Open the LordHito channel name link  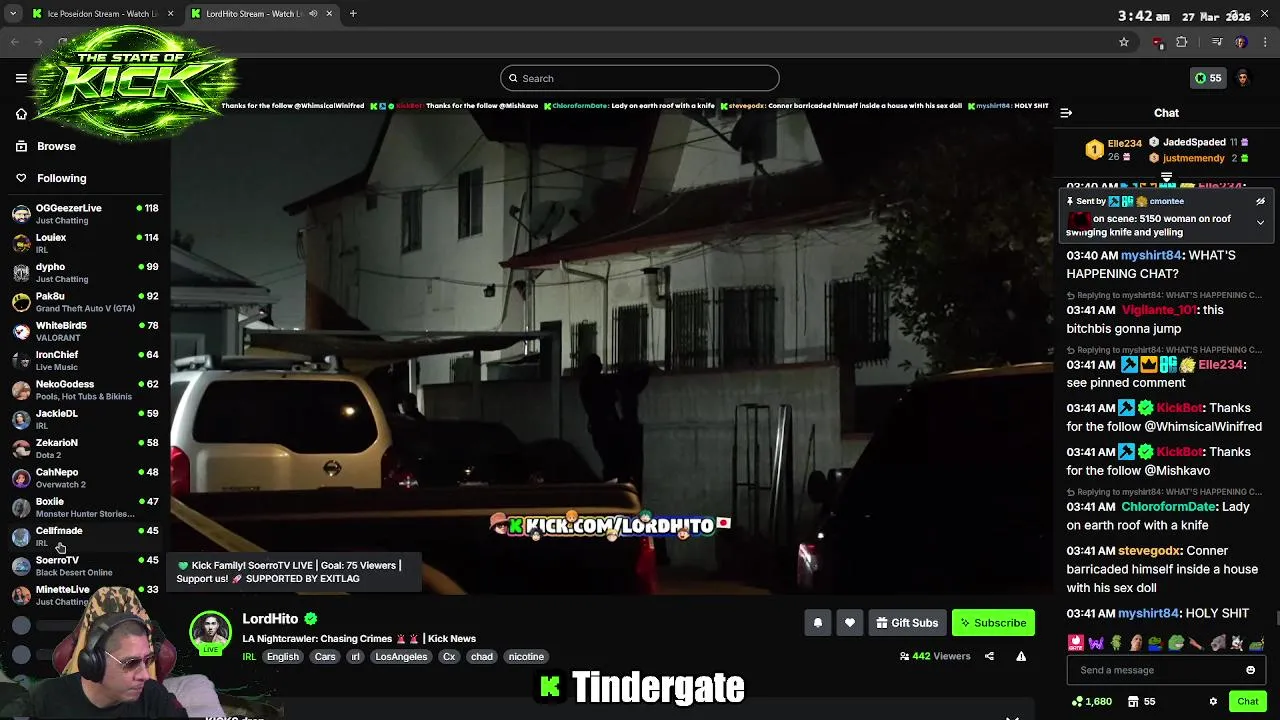tap(270, 619)
